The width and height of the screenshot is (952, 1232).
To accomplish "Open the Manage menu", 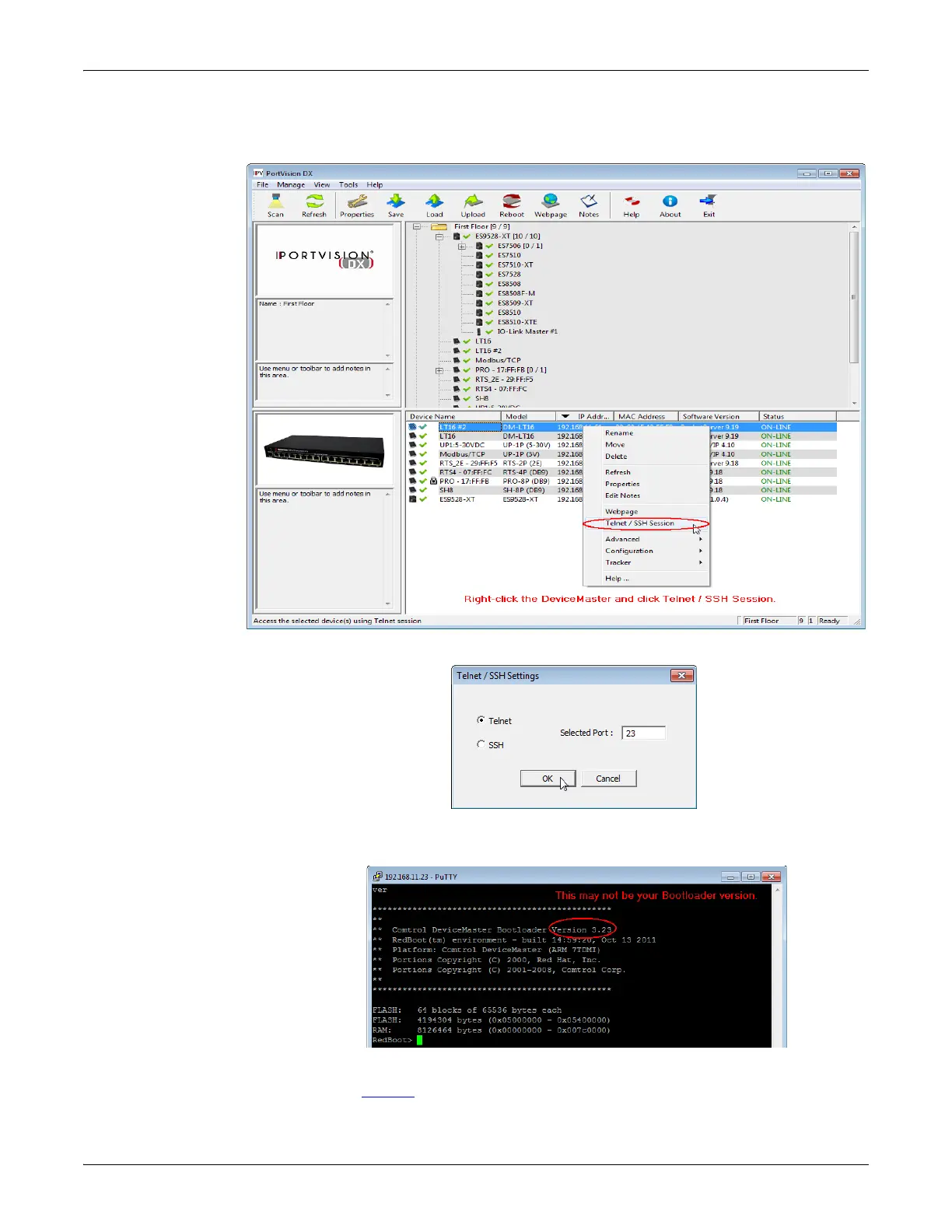I will click(x=291, y=185).
